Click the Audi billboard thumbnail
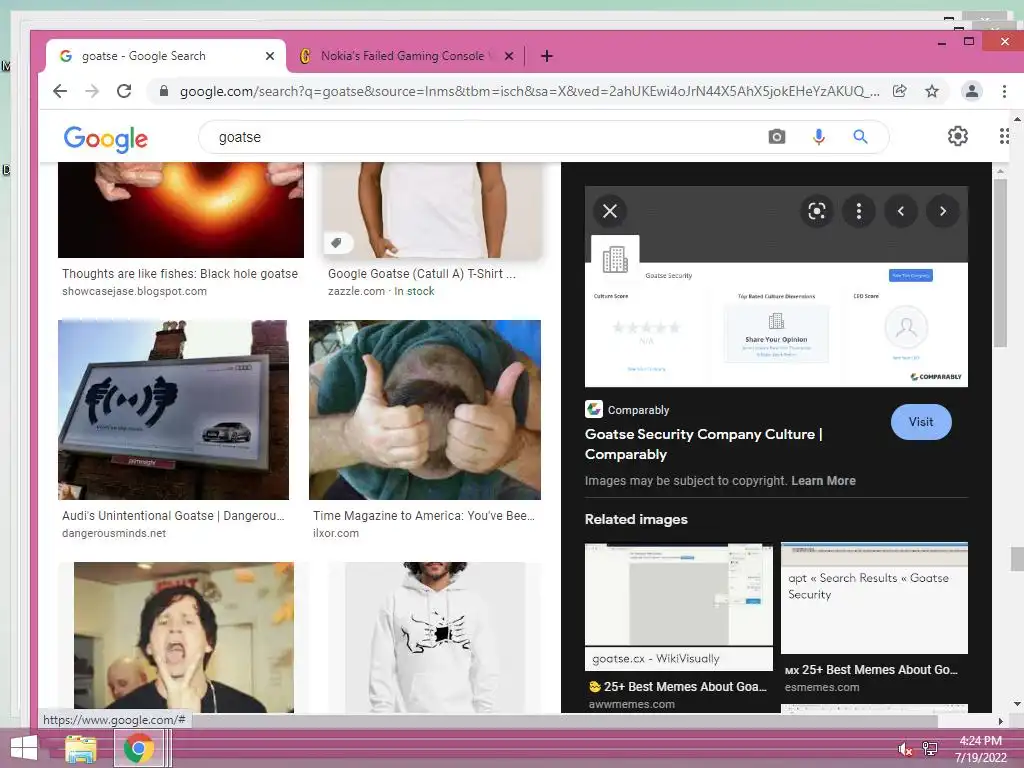Viewport: 1024px width, 768px height. coord(173,409)
